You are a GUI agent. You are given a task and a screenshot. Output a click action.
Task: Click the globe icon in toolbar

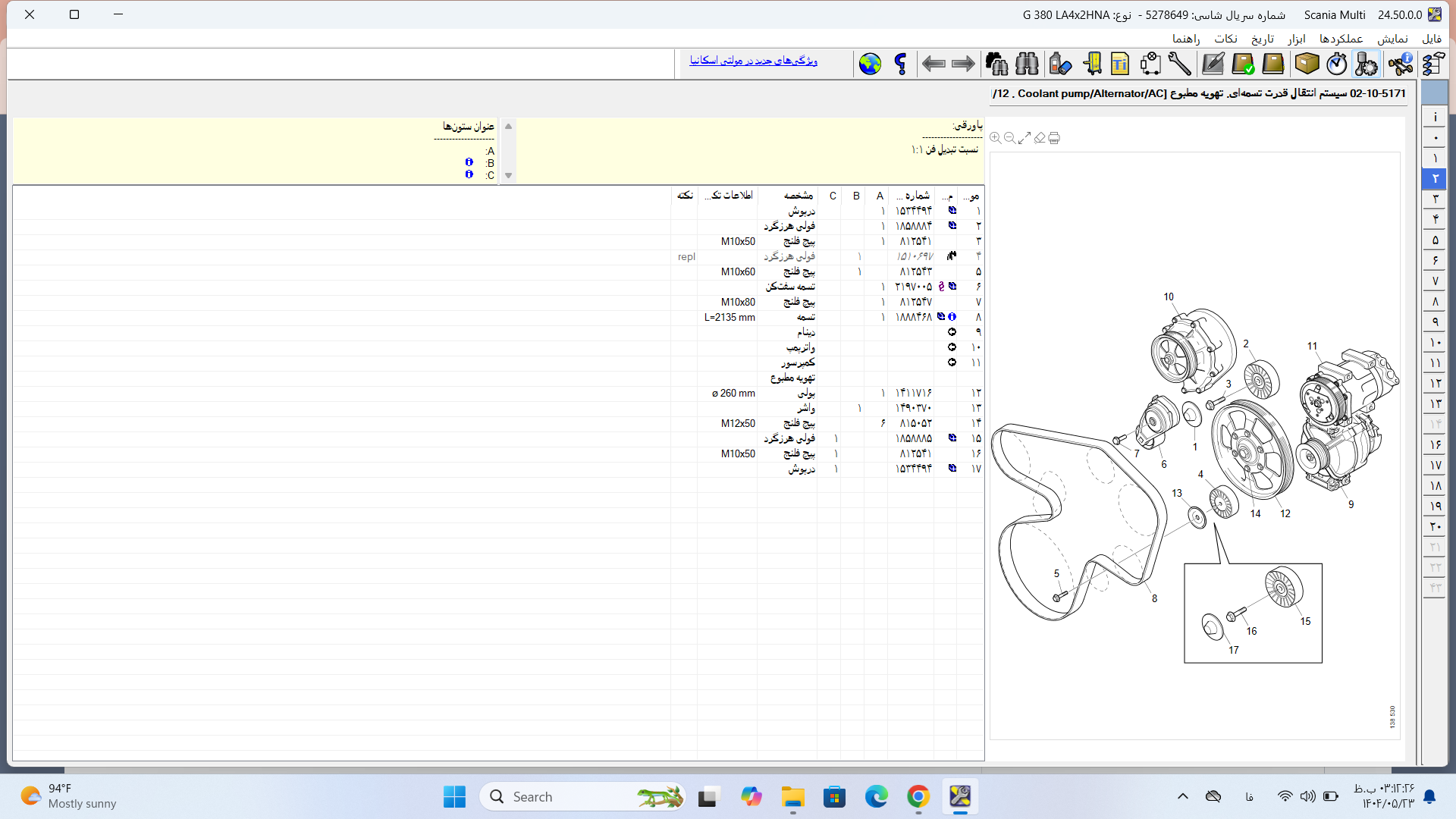coord(870,64)
